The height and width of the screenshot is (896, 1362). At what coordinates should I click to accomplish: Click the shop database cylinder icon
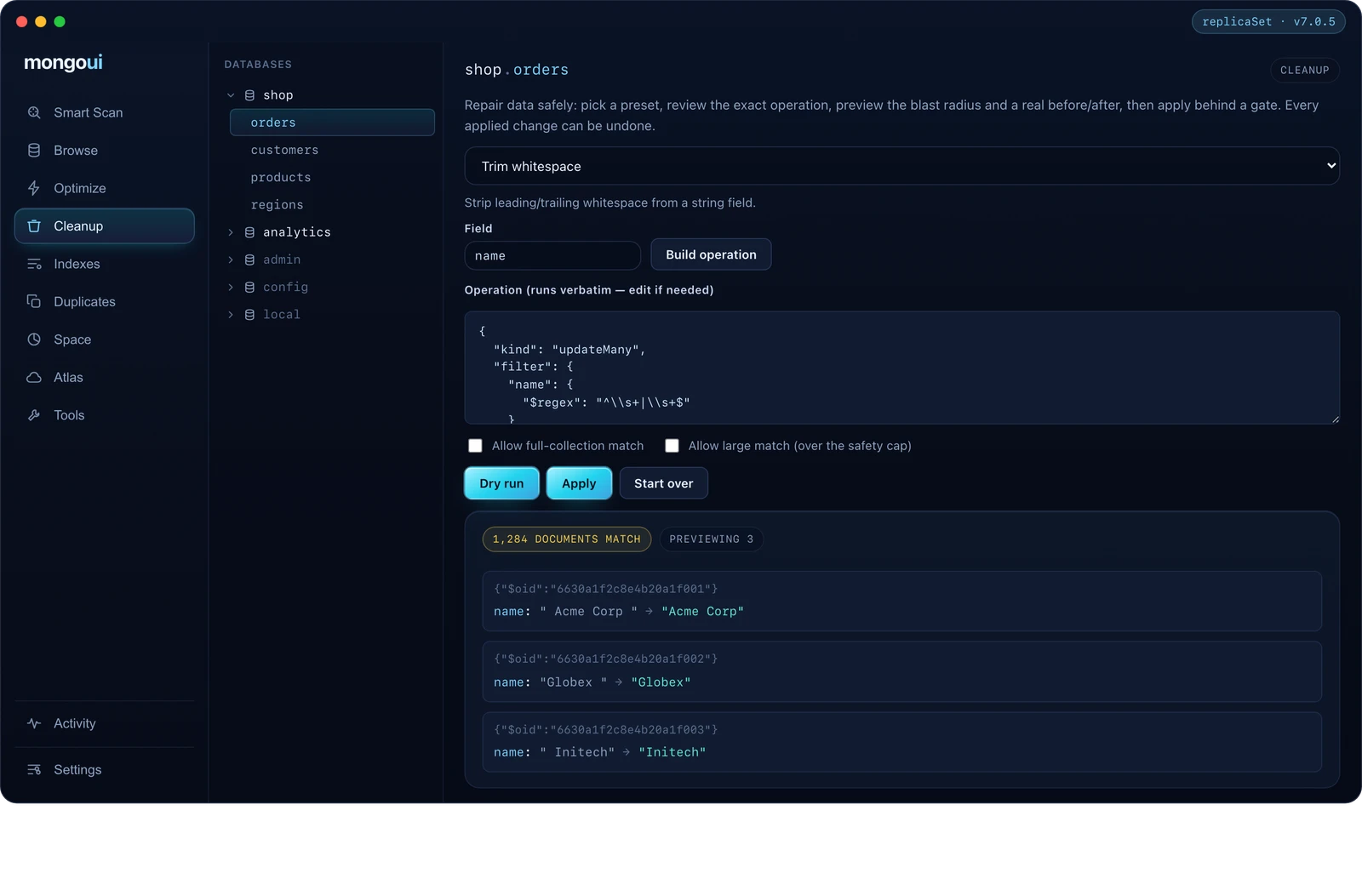pos(249,95)
